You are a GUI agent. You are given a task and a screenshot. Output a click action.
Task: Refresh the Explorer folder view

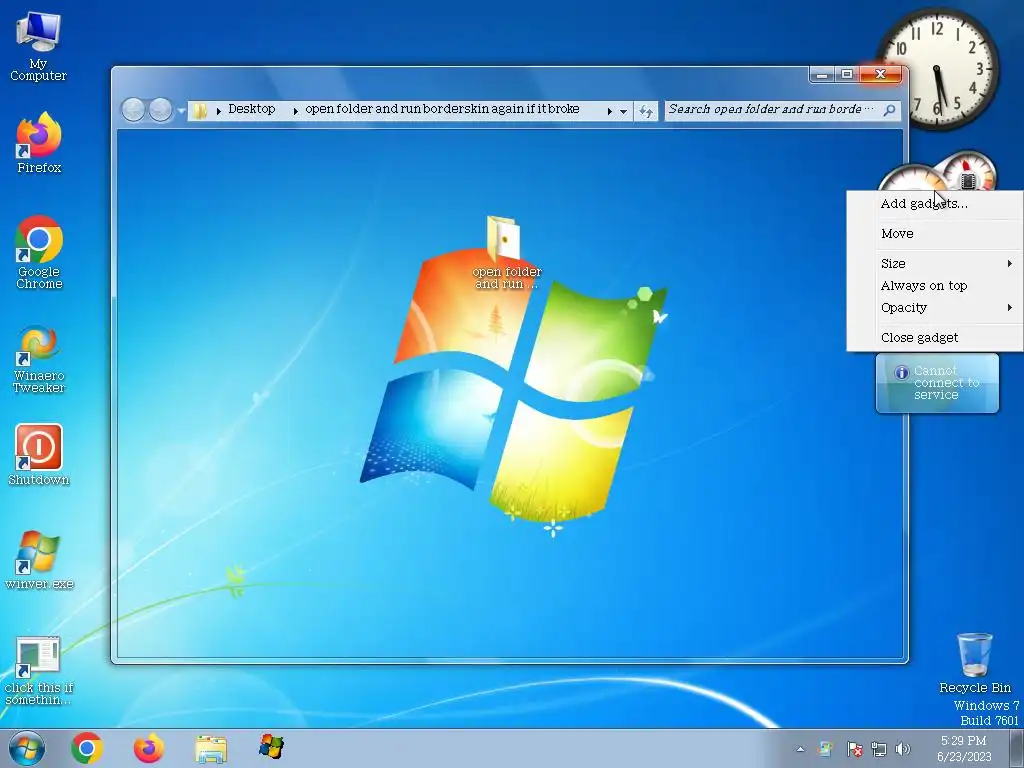(x=646, y=111)
